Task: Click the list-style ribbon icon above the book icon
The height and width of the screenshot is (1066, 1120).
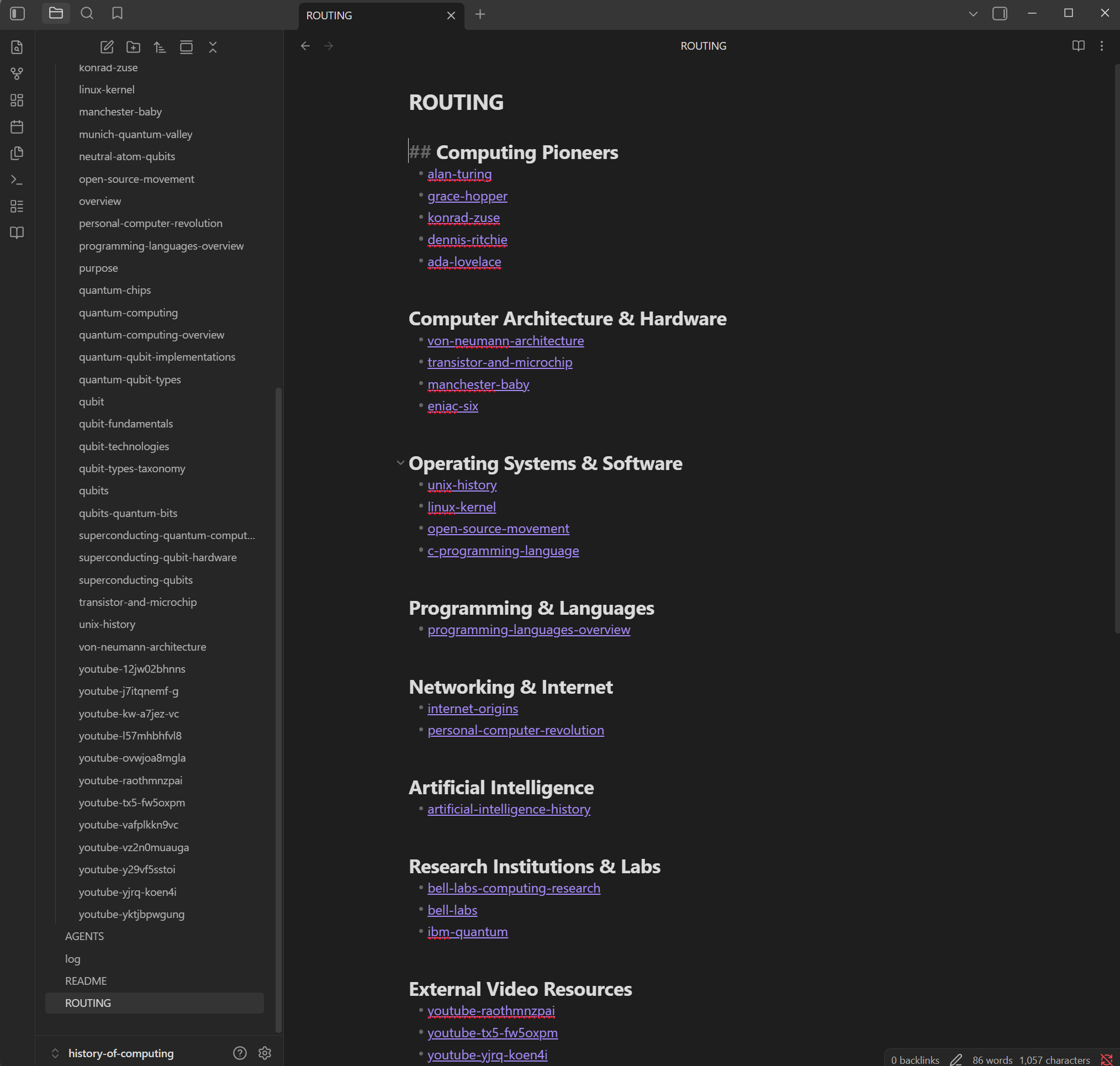Action: point(17,206)
